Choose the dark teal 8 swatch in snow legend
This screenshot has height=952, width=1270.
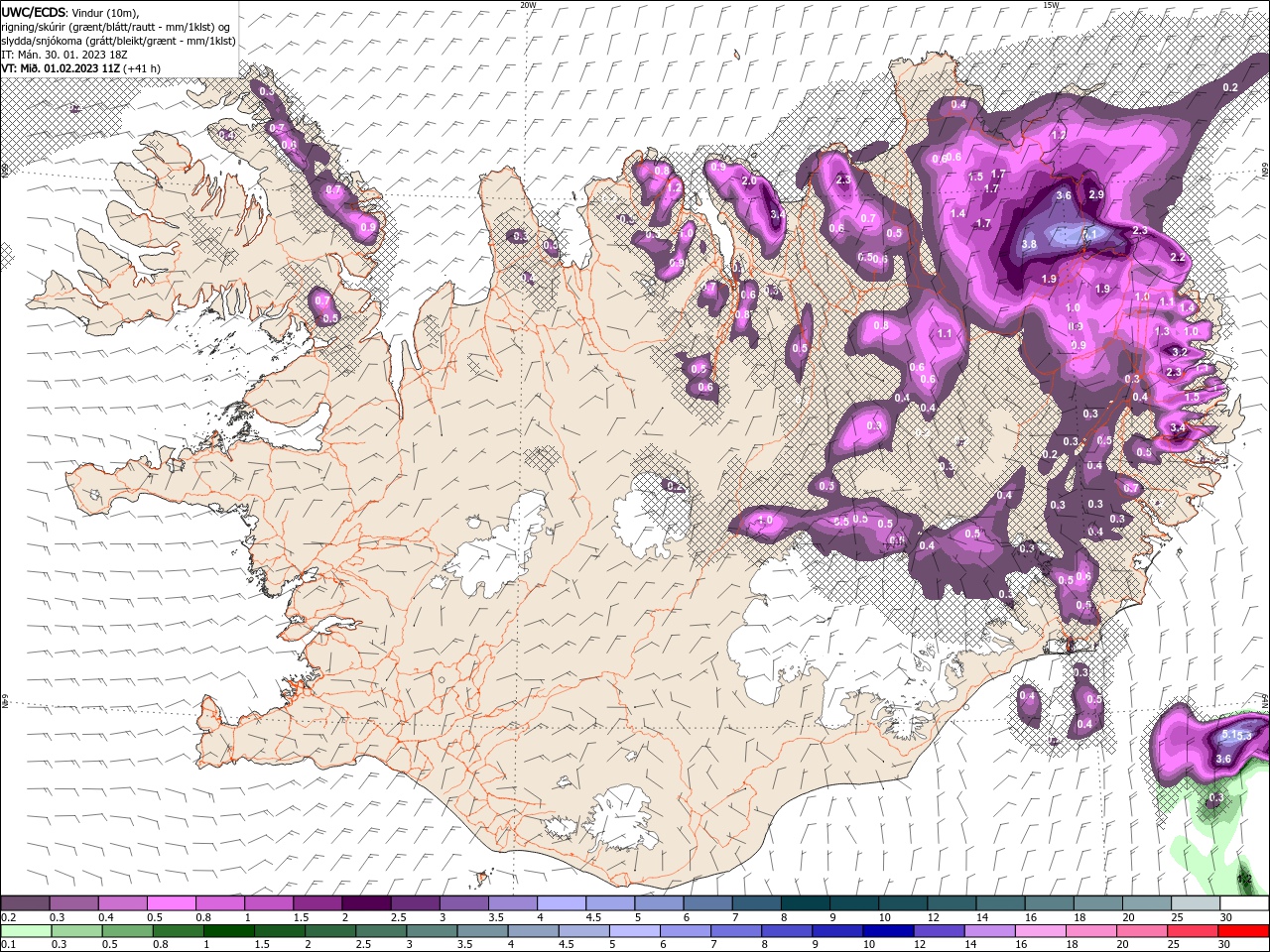coord(804,903)
